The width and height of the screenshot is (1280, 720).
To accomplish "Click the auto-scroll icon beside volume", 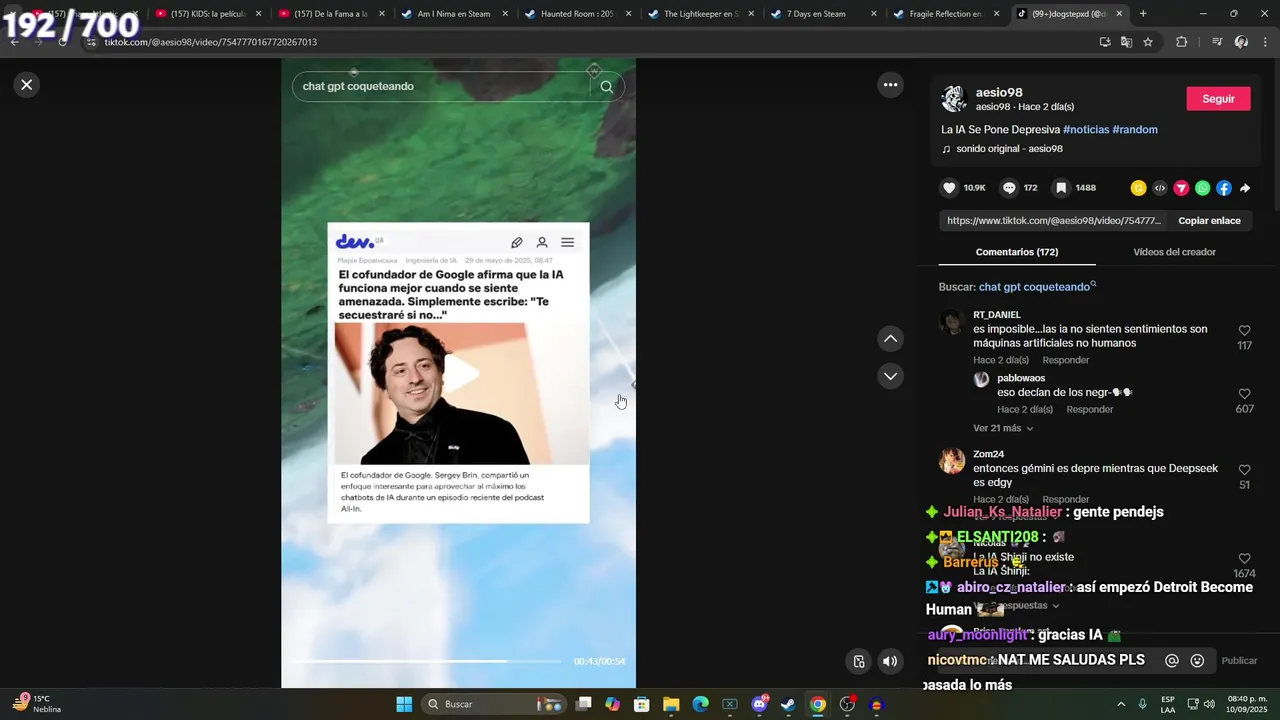I will [x=859, y=661].
